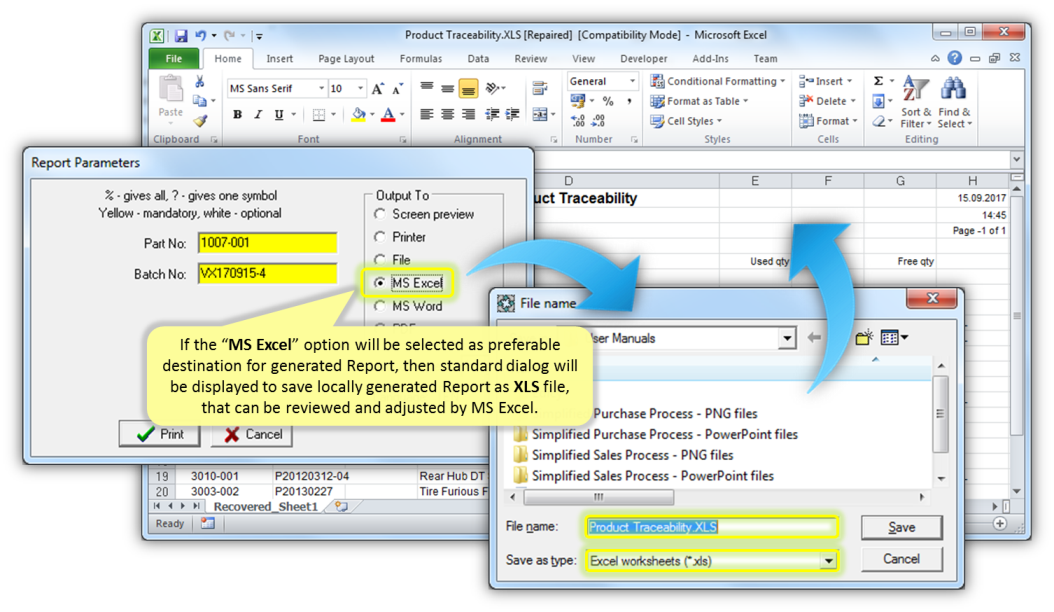Click the create new folder icon in File name dialog
The width and height of the screenshot is (1054, 612).
coord(864,338)
